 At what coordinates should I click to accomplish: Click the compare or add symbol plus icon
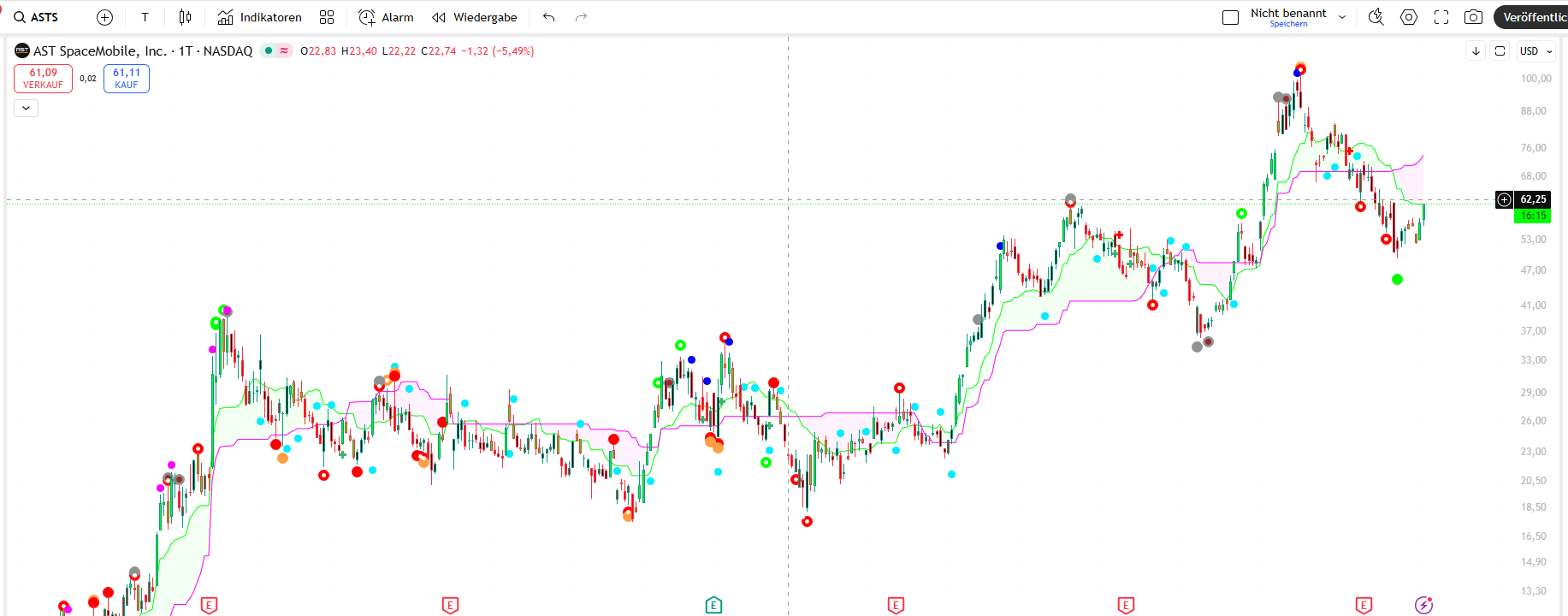(104, 17)
